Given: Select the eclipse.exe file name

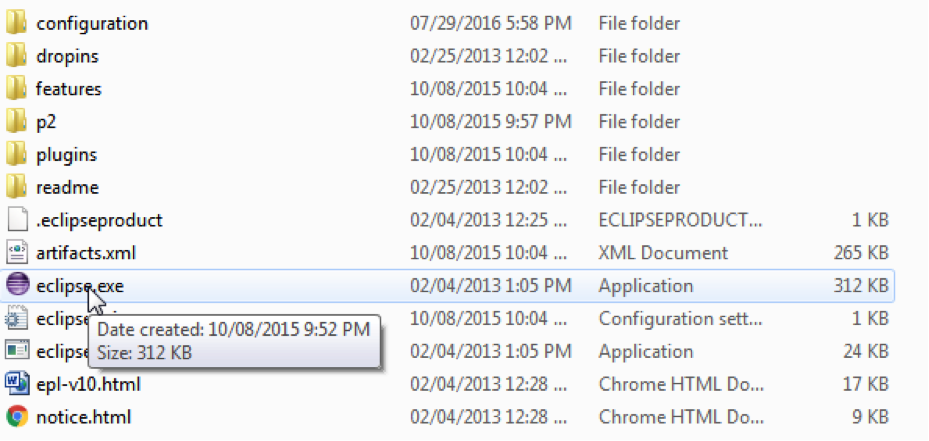Looking at the screenshot, I should coord(80,286).
